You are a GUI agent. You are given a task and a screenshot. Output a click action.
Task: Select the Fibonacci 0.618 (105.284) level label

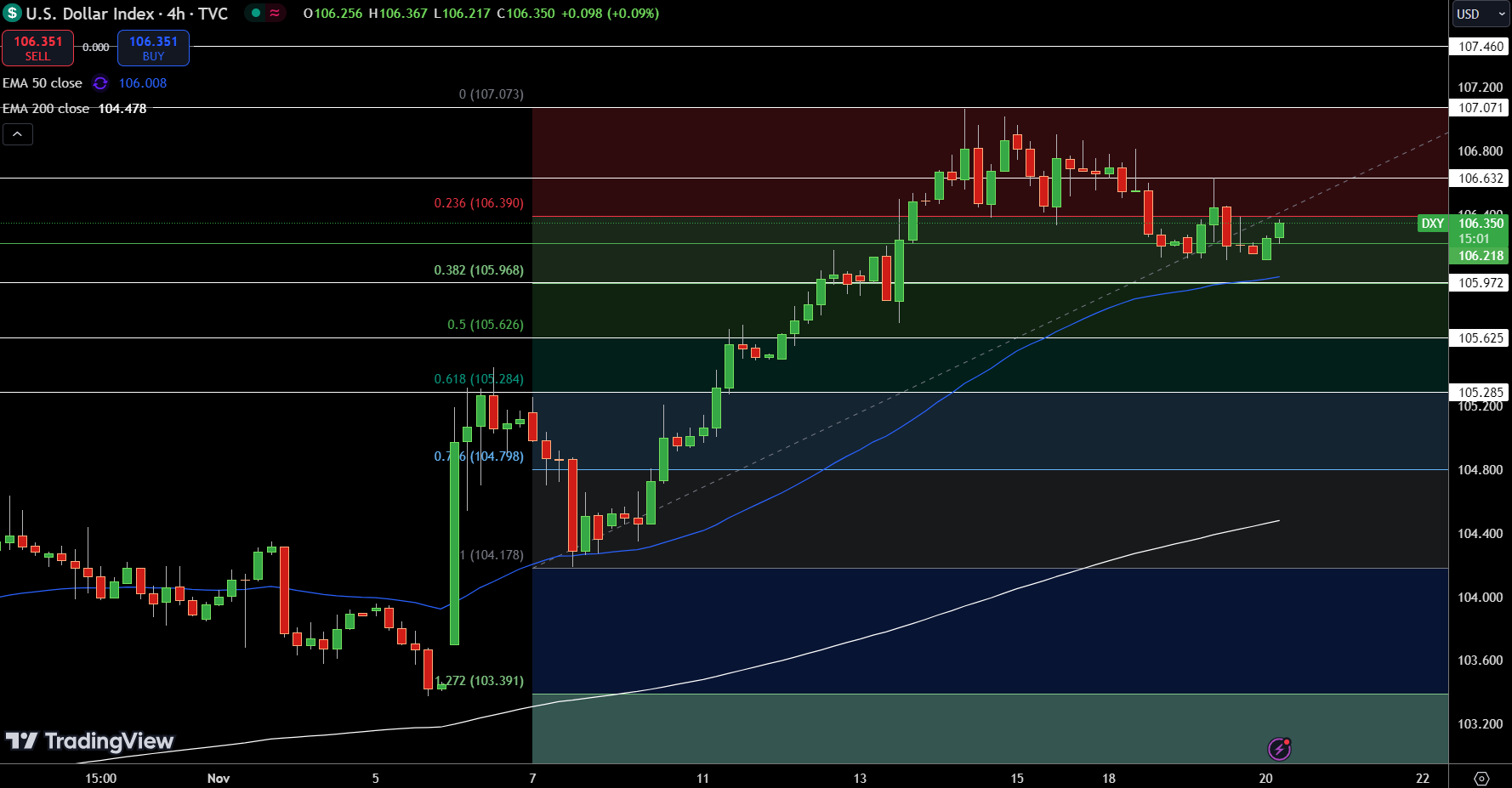point(479,379)
